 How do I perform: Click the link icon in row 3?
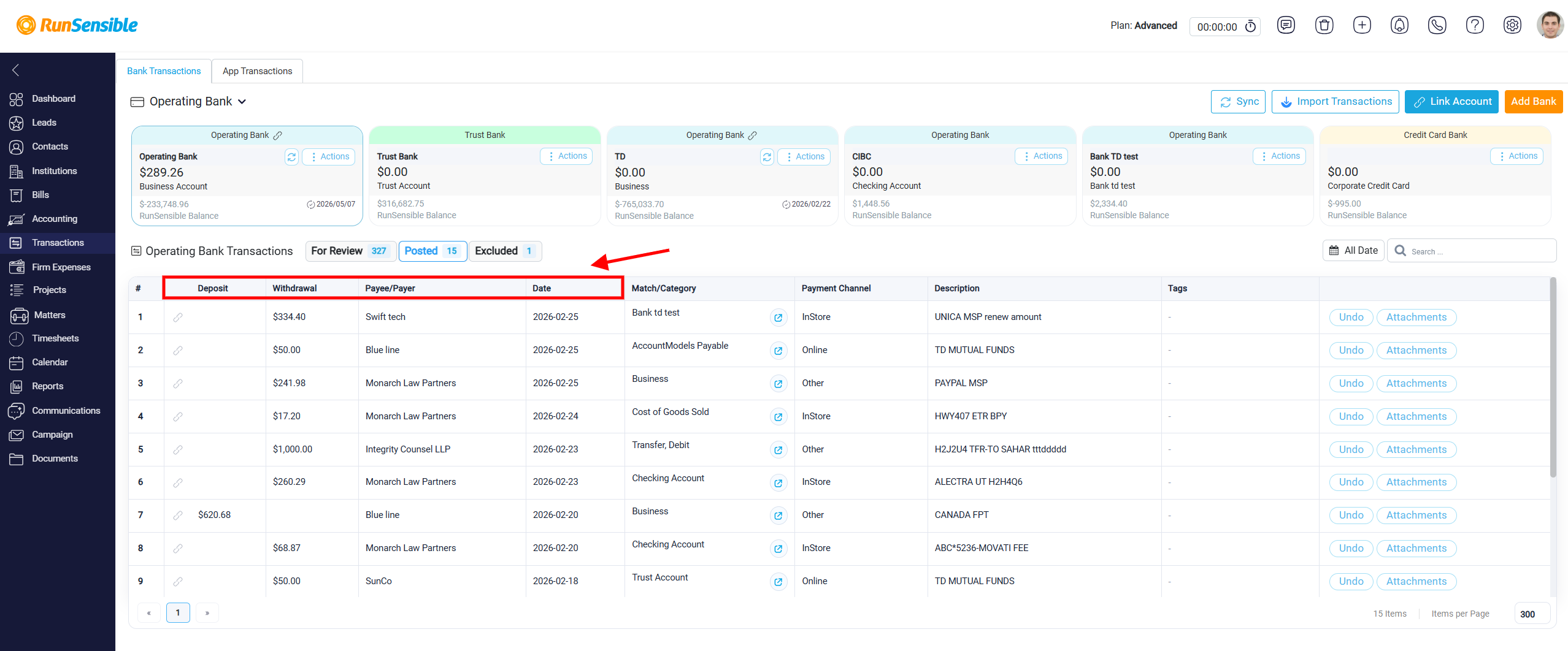coord(178,384)
